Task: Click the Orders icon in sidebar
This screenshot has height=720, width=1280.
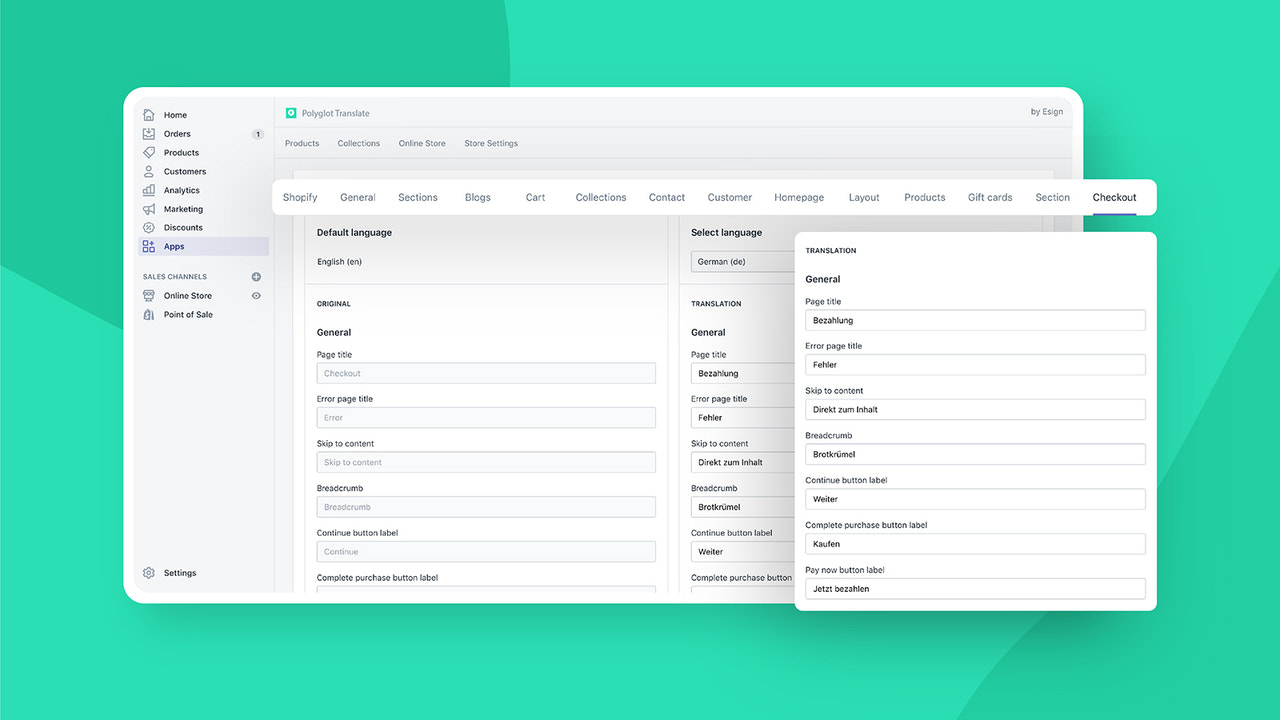Action: (x=149, y=134)
